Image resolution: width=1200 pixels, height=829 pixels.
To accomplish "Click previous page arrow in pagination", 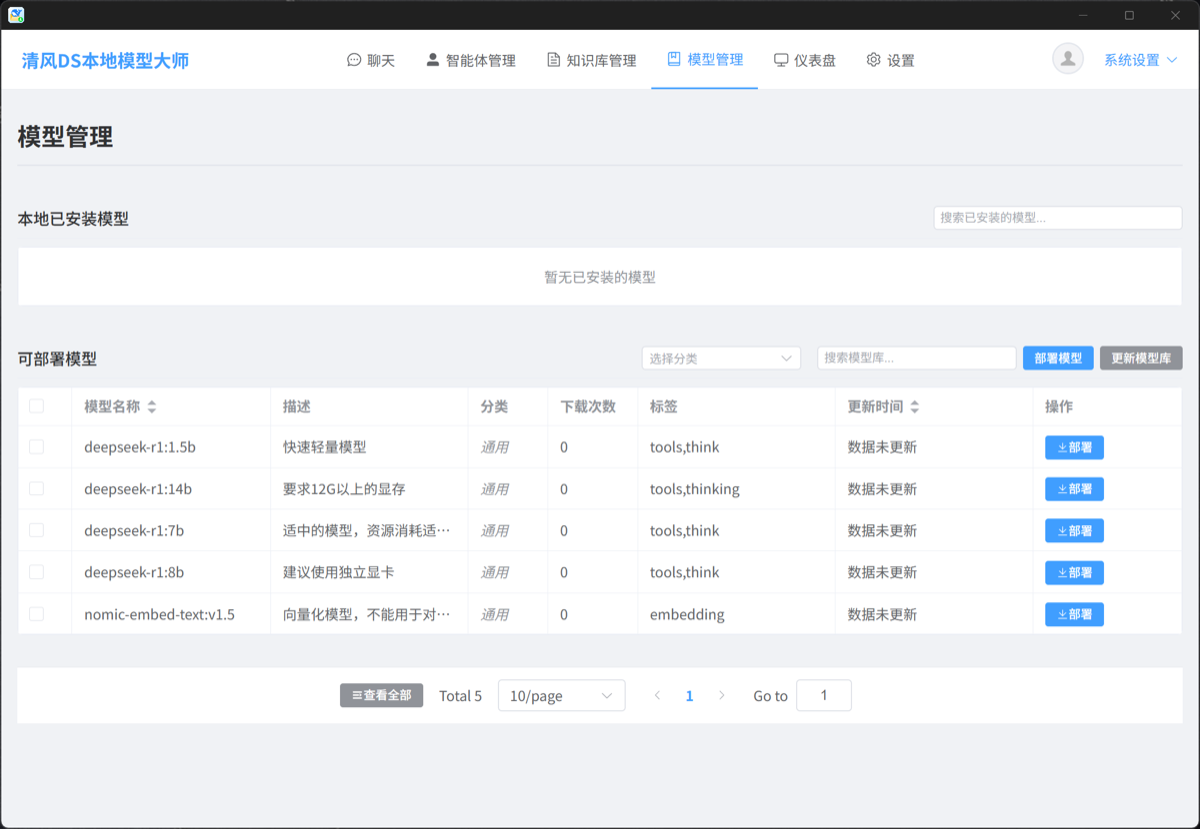I will [x=657, y=696].
